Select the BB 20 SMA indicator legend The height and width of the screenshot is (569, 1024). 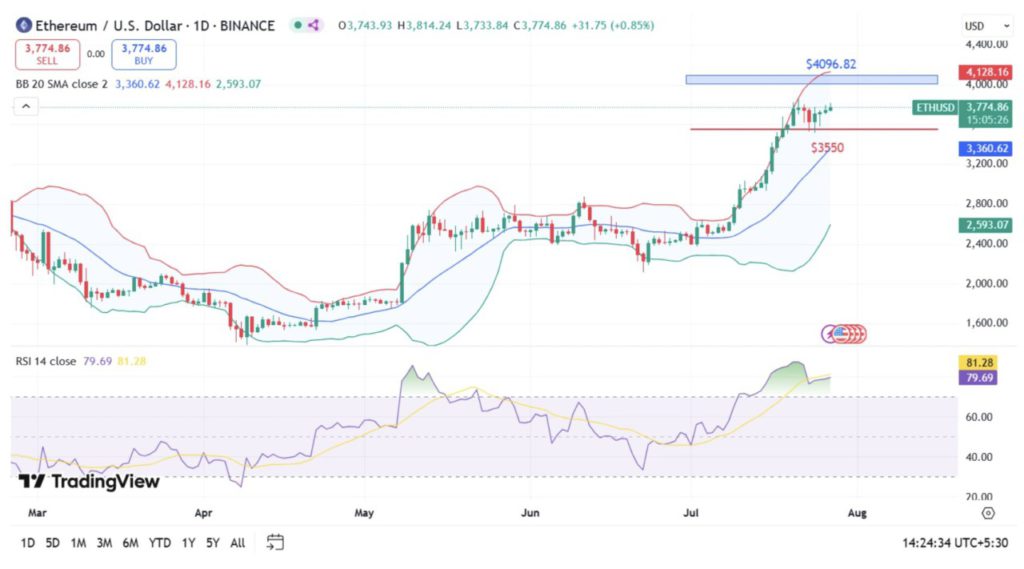60,84
